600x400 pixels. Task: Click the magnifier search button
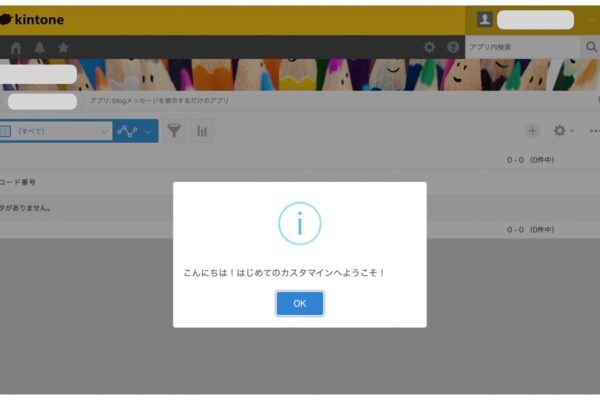click(589, 47)
